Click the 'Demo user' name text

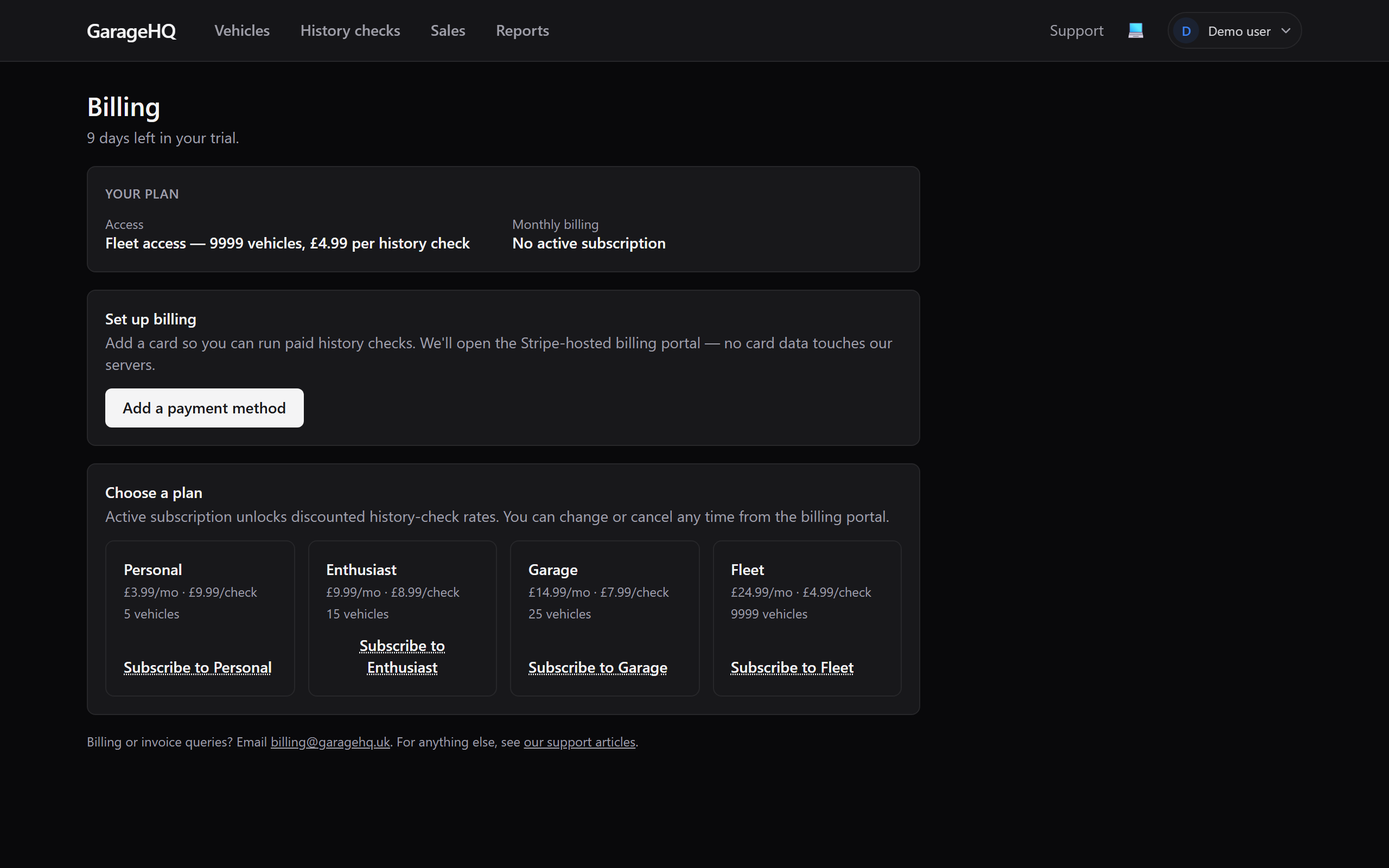(1239, 31)
